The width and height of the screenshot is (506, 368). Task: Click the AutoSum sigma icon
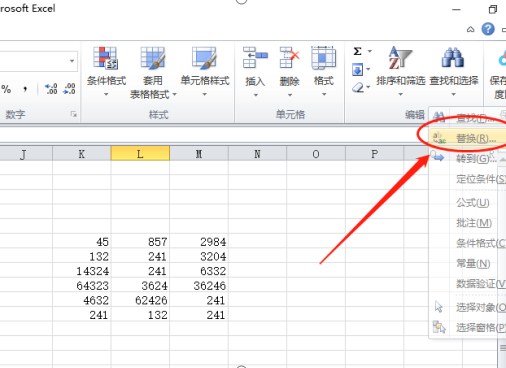click(357, 51)
